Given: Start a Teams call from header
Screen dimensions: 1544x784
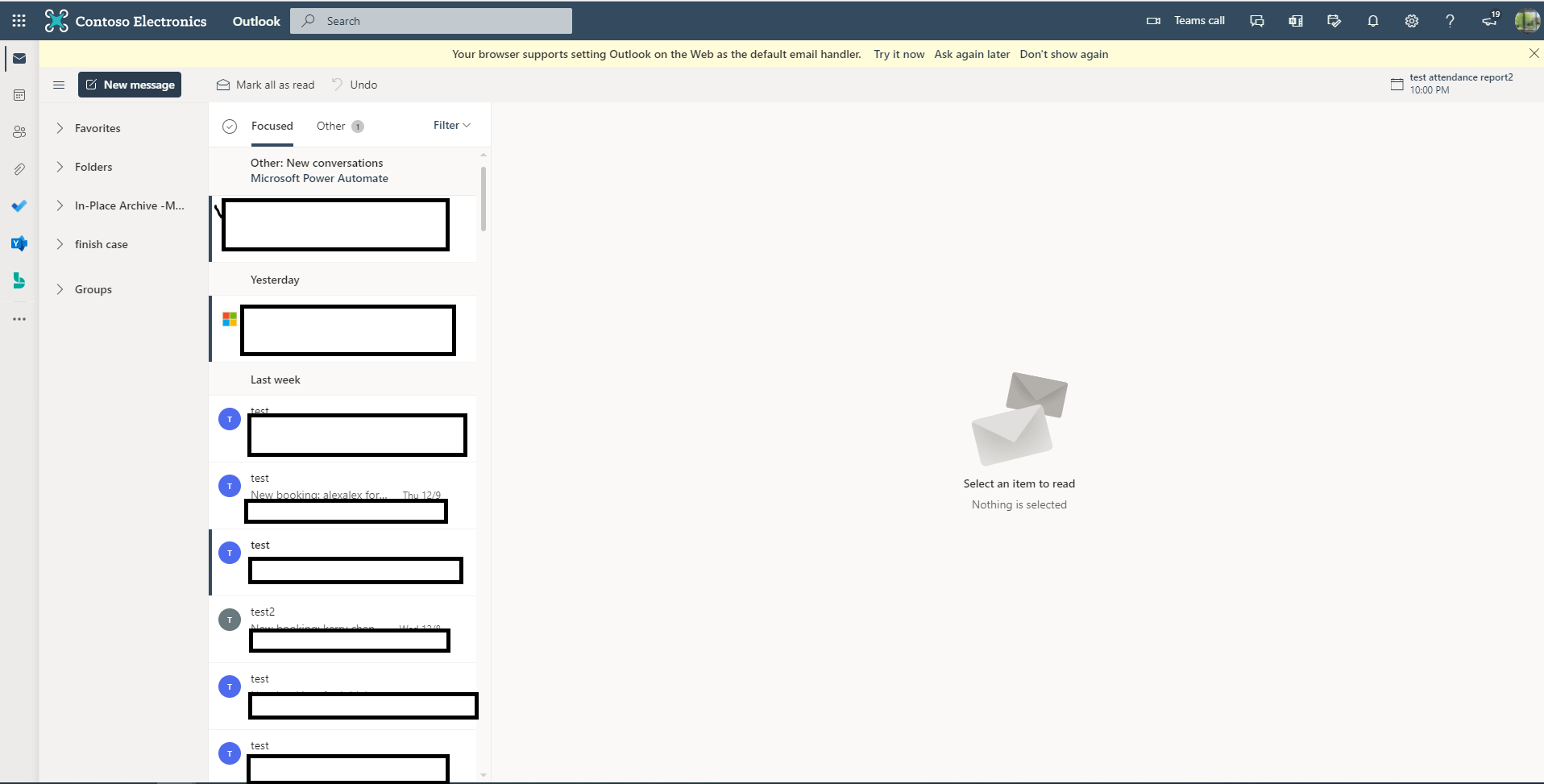Looking at the screenshot, I should (1185, 21).
